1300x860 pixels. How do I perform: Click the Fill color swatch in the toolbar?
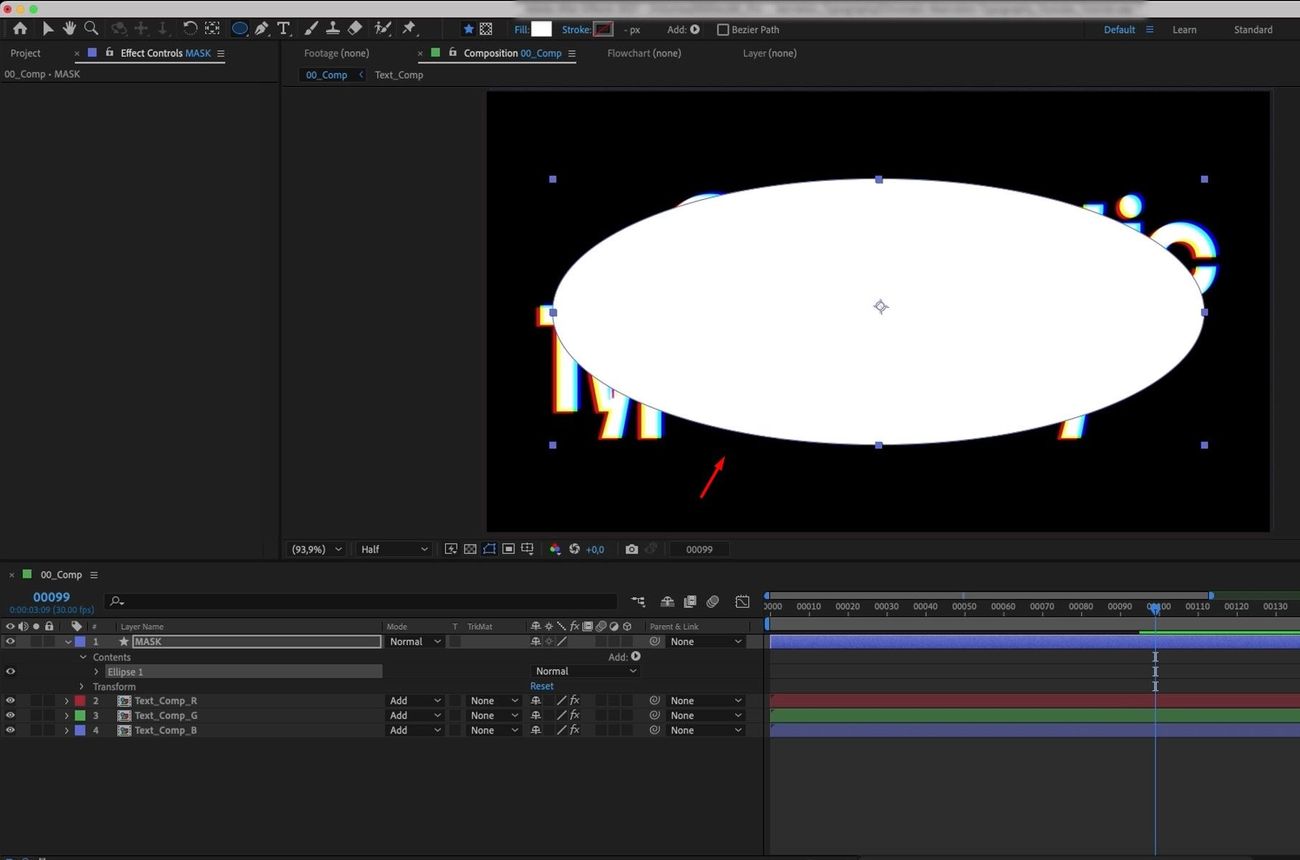click(x=541, y=29)
